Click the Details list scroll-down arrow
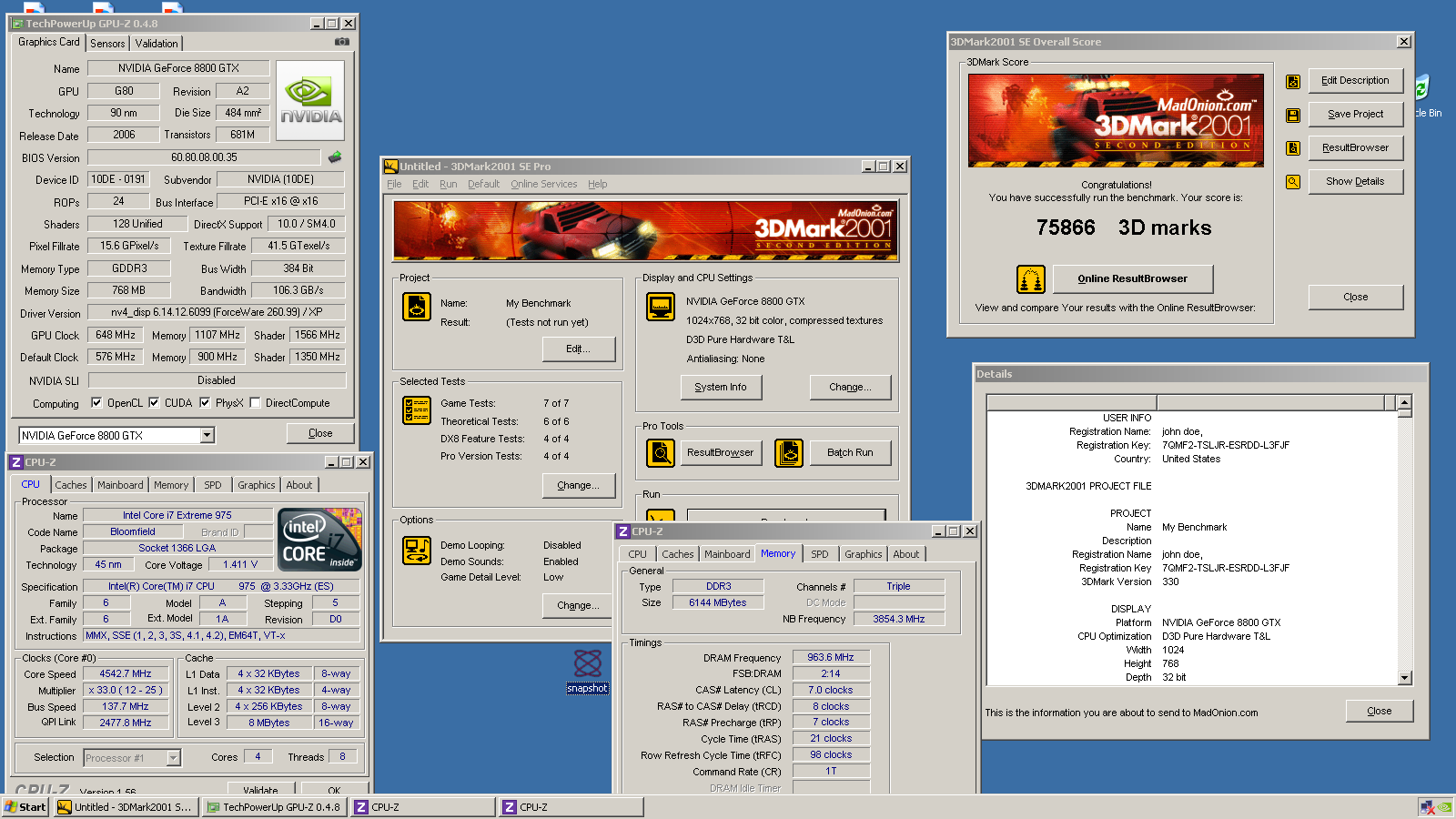The width and height of the screenshot is (1456, 819). pyautogui.click(x=1404, y=677)
